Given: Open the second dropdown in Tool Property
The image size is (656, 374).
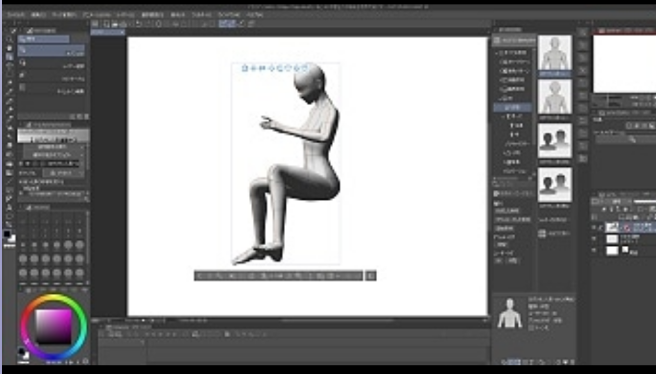Looking at the screenshot, I should coord(53,155).
